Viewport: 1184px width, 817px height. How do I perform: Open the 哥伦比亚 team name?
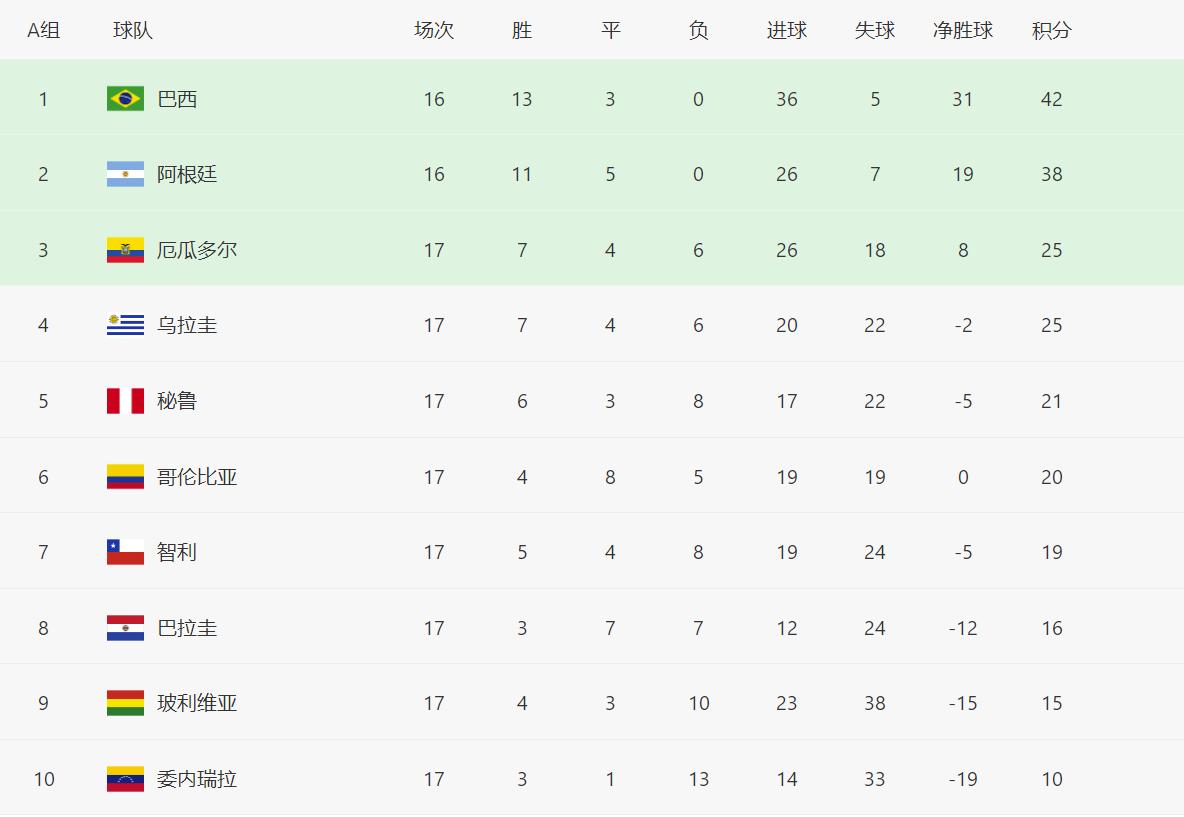point(197,477)
